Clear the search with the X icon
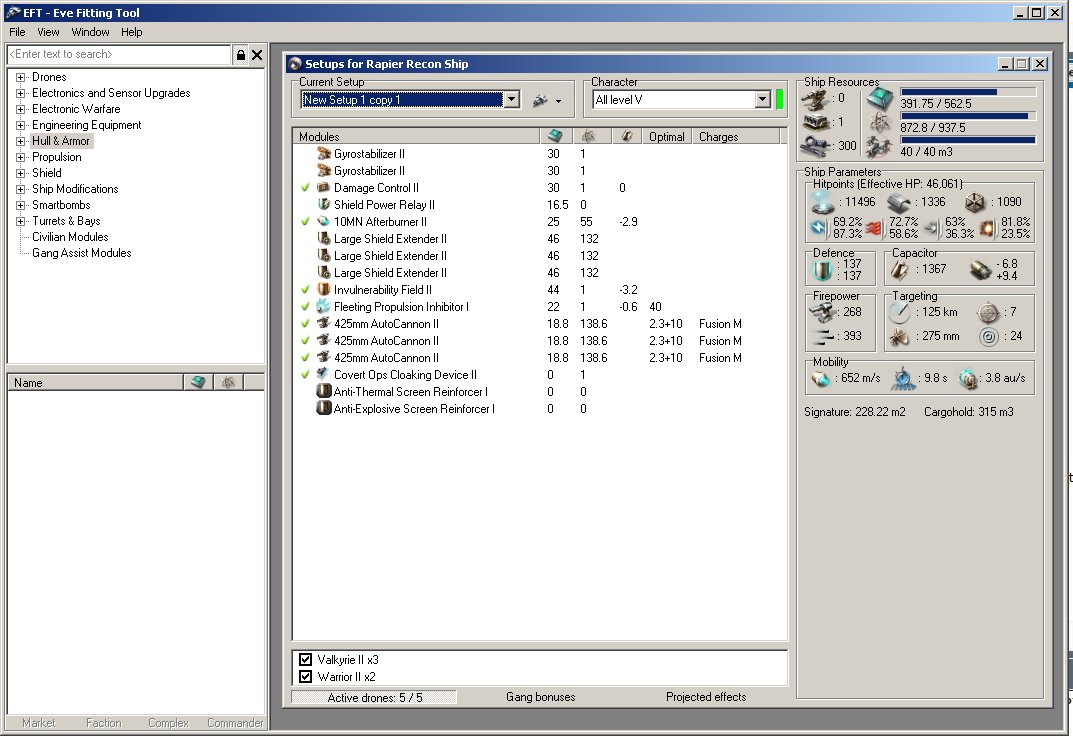1073x743 pixels. tap(257, 55)
